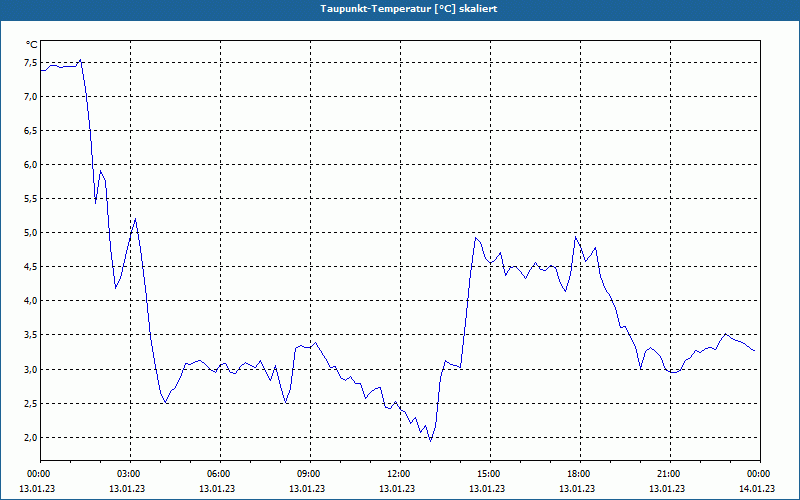800x500 pixels.
Task: Click the 15:00 time label
Action: (490, 474)
